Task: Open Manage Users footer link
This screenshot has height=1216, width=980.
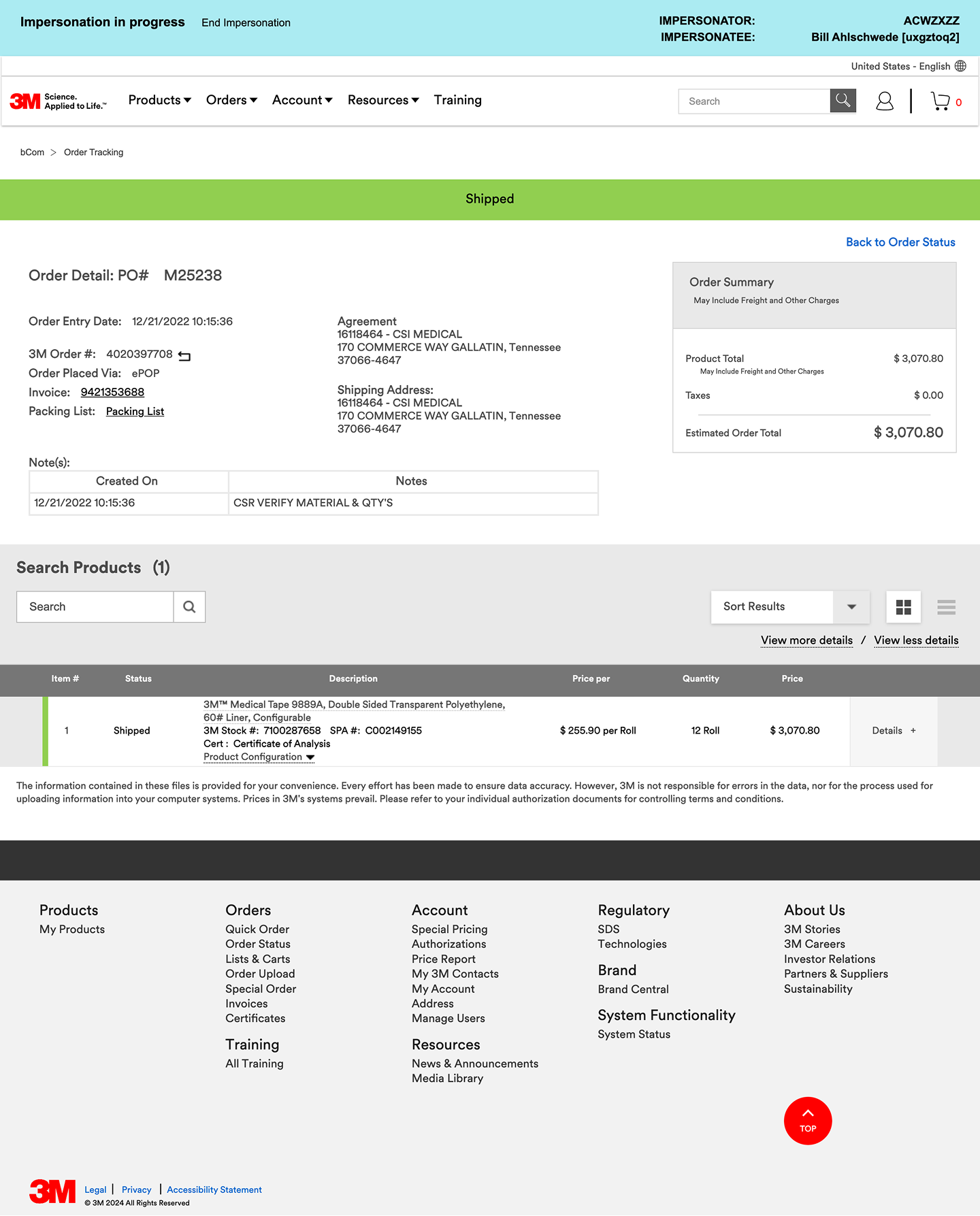Action: (448, 1019)
